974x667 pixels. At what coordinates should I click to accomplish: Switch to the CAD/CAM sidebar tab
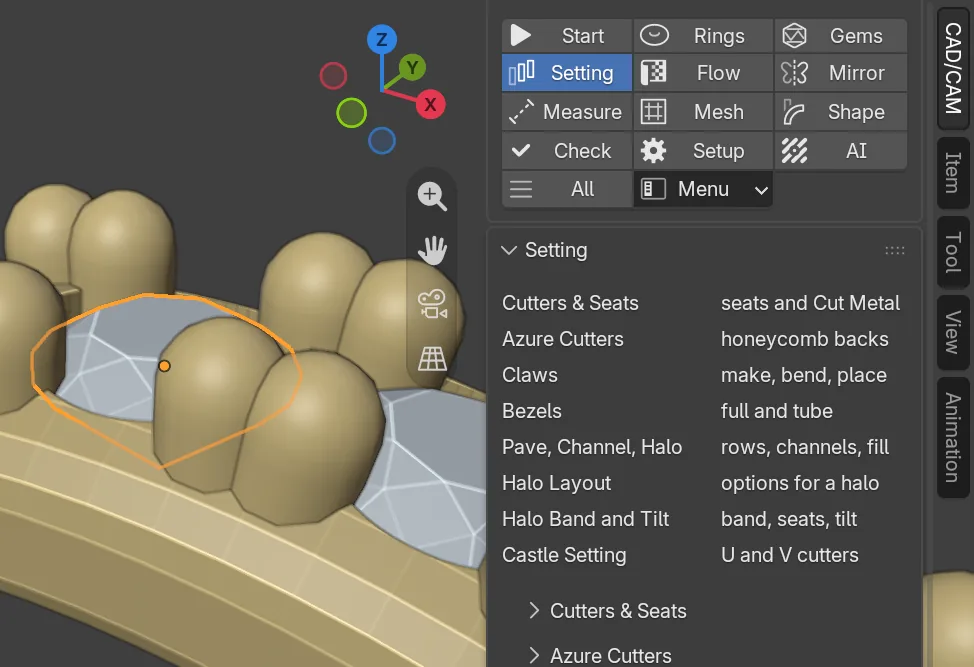(x=953, y=68)
